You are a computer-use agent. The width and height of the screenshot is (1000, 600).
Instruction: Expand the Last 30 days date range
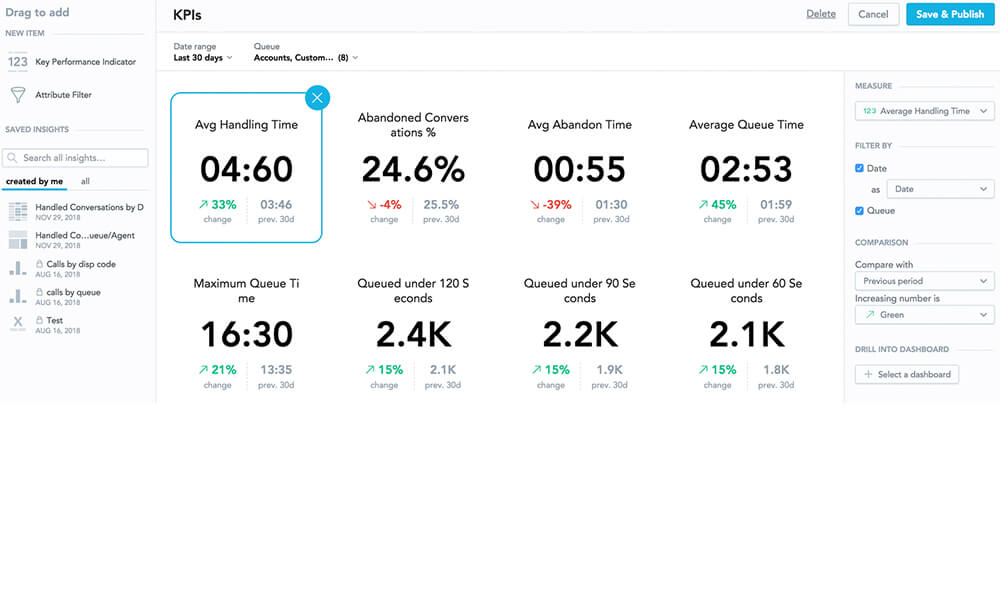[203, 58]
